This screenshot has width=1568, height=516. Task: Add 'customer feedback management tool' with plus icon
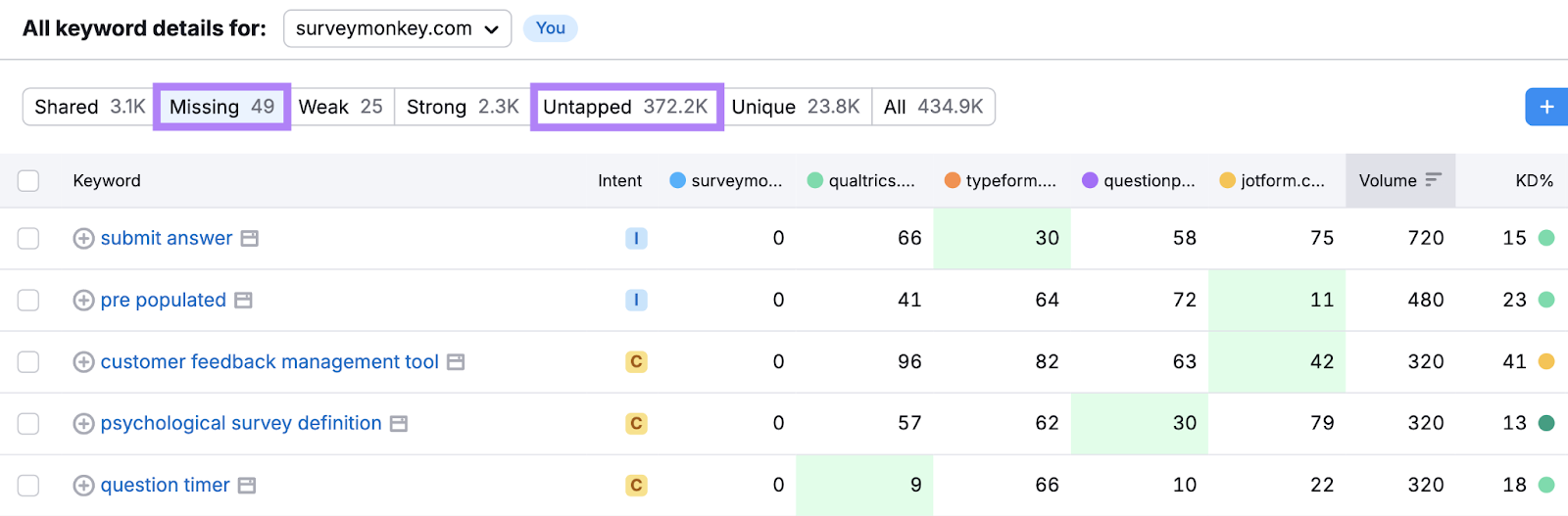[84, 362]
